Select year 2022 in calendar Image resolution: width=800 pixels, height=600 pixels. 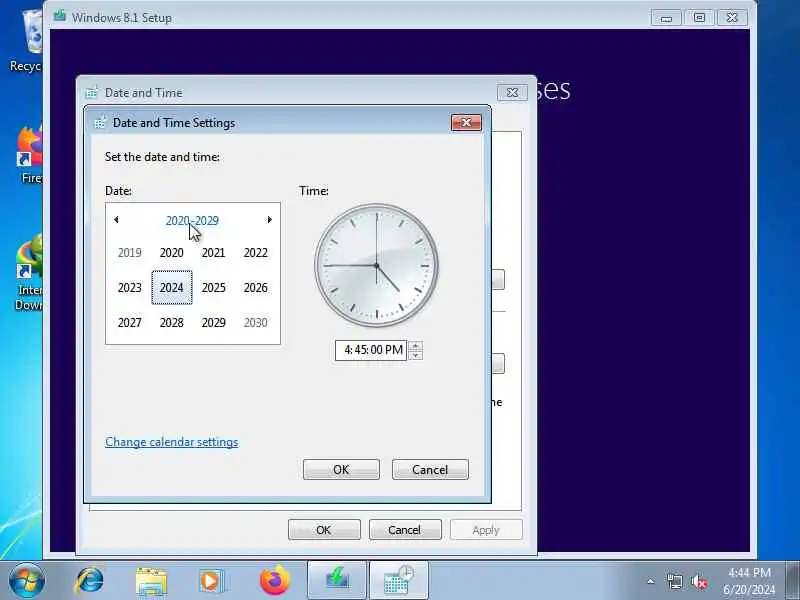[x=256, y=253]
